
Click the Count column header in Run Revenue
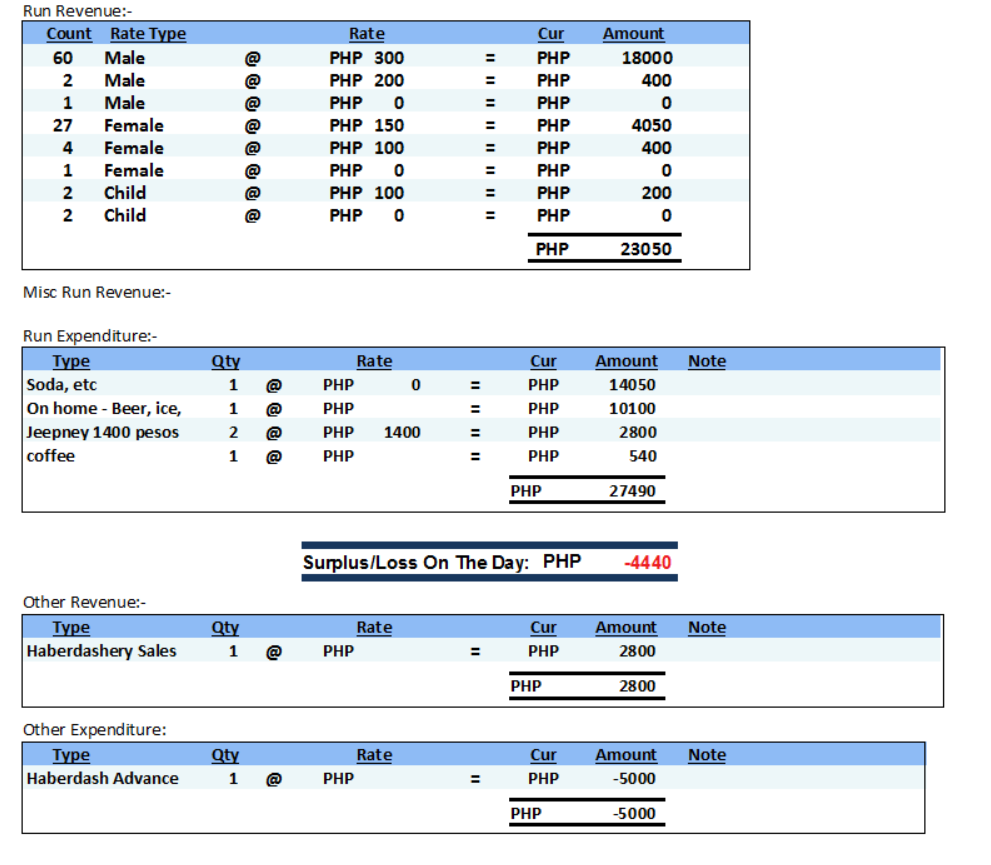[69, 34]
